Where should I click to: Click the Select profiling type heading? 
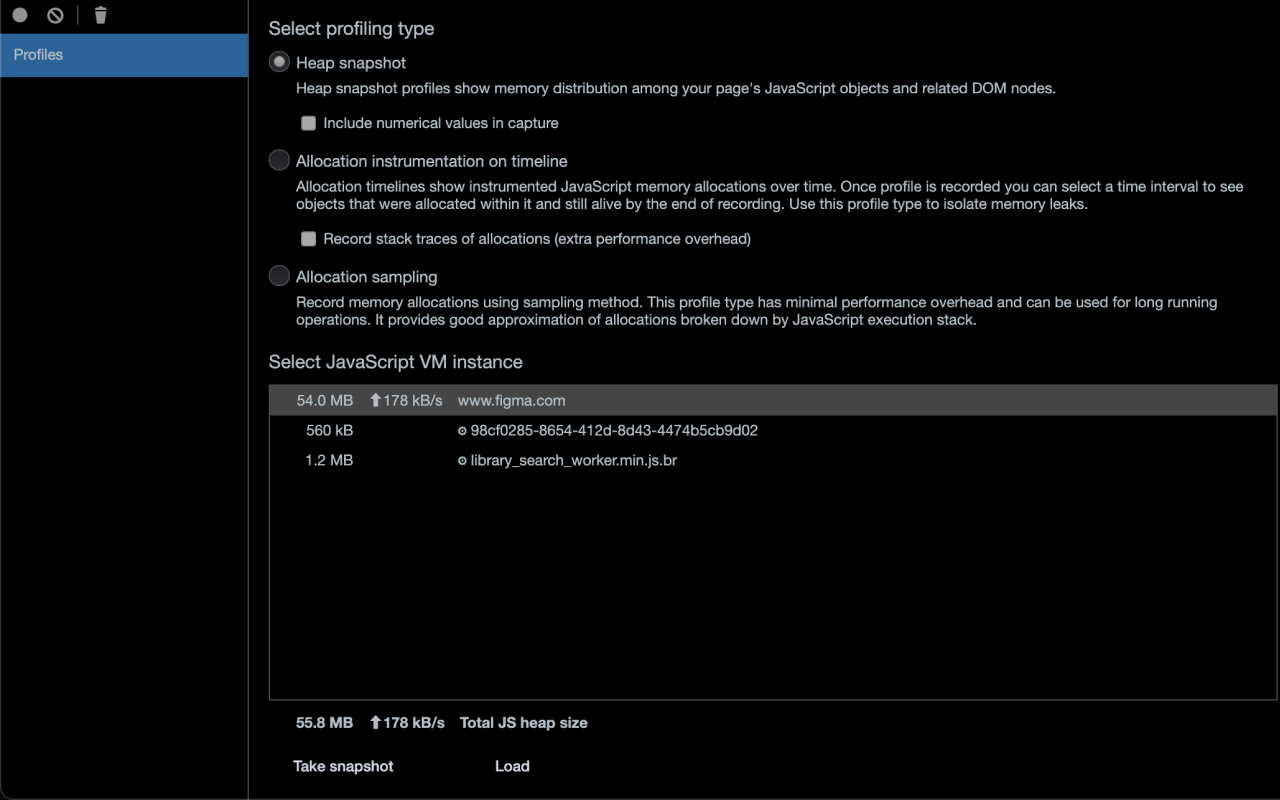(x=350, y=28)
